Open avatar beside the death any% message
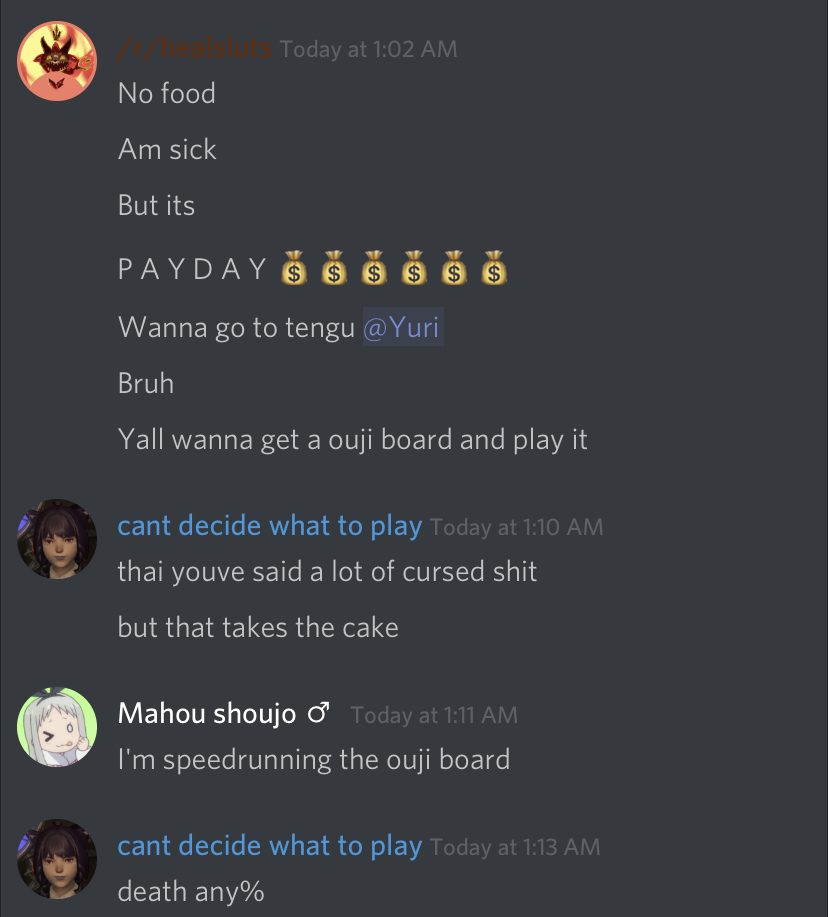 57,859
